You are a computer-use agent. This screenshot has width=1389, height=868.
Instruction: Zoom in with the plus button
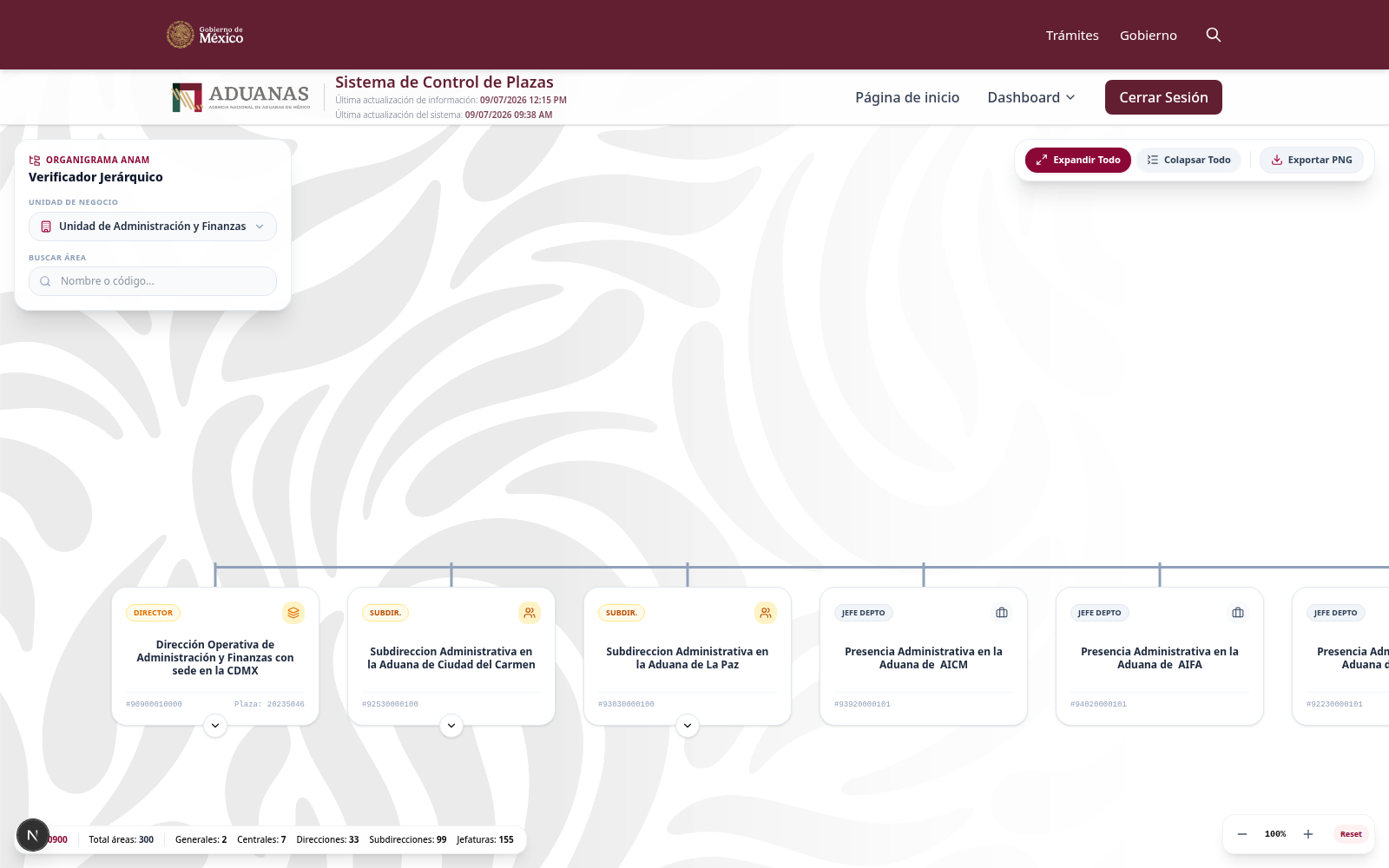[x=1308, y=834]
